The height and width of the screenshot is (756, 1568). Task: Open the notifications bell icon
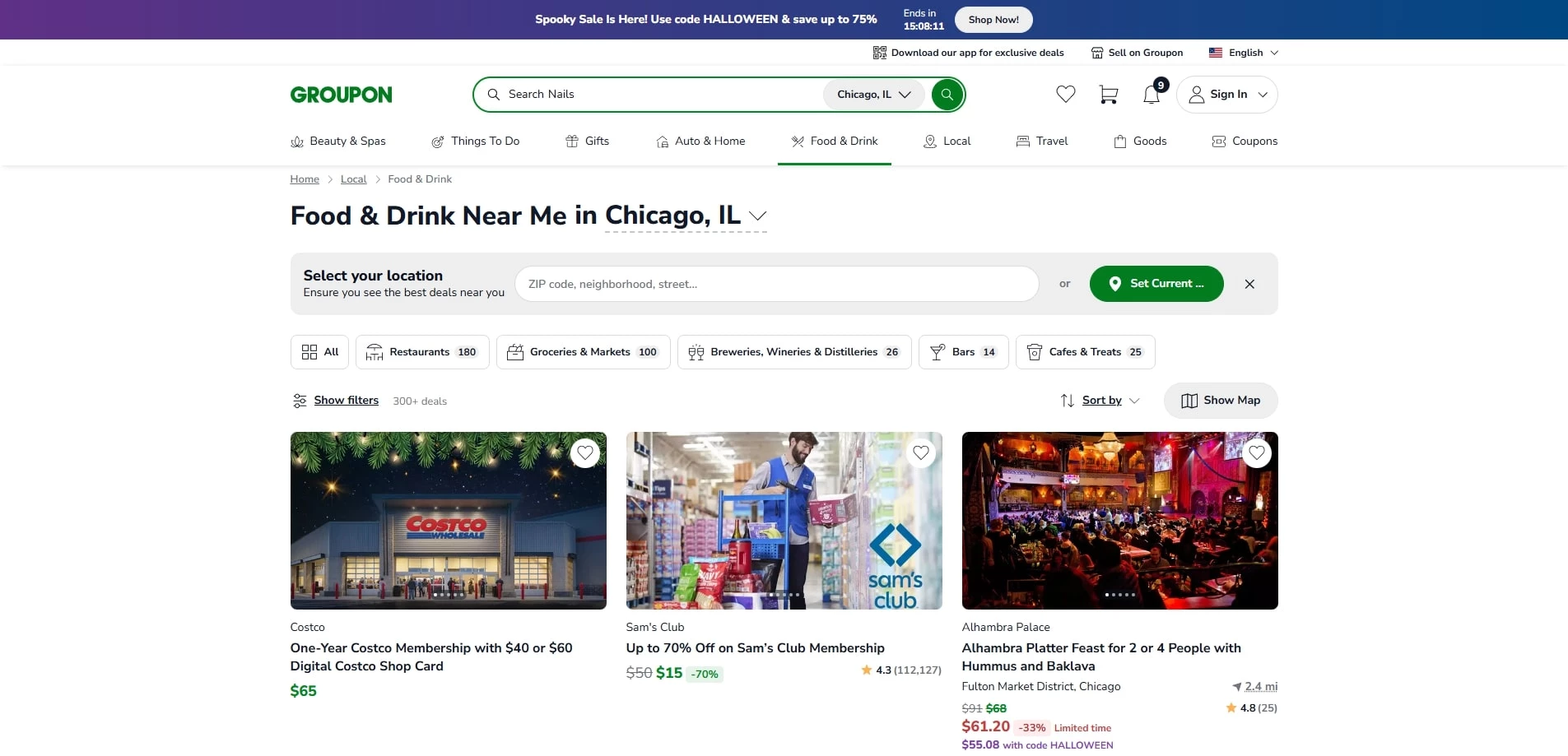[x=1151, y=94]
